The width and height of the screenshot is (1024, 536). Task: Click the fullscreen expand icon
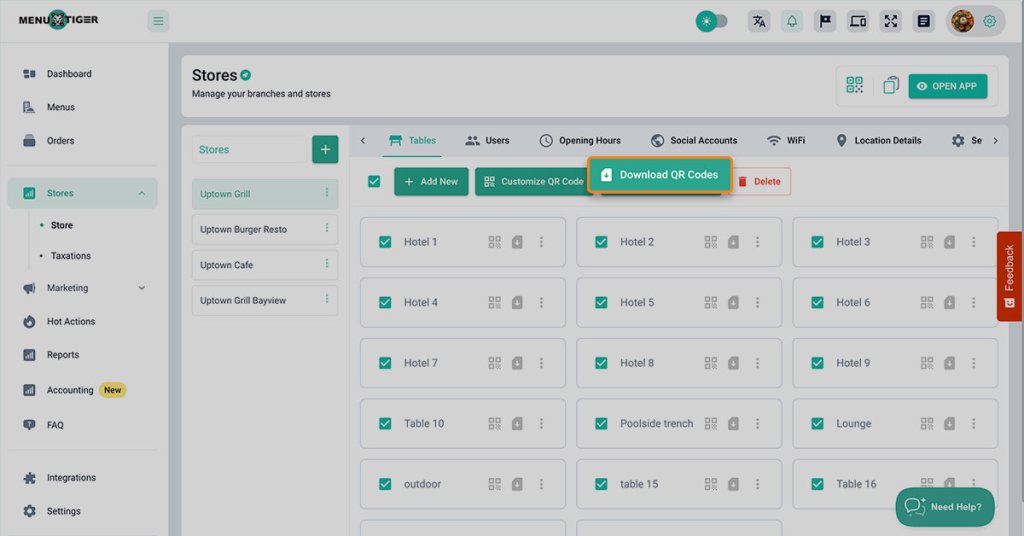point(890,21)
